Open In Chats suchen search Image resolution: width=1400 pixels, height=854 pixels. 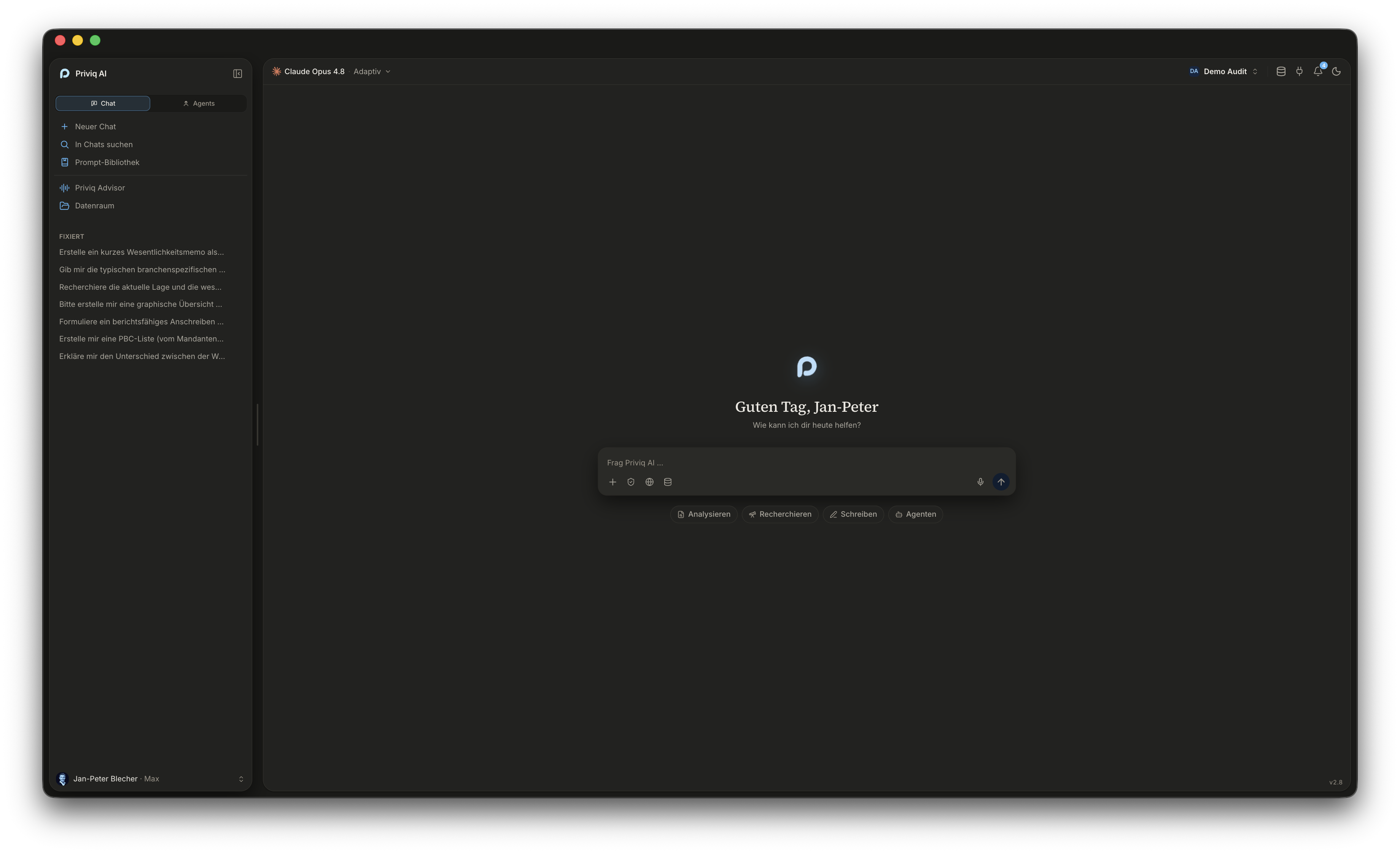pos(151,145)
